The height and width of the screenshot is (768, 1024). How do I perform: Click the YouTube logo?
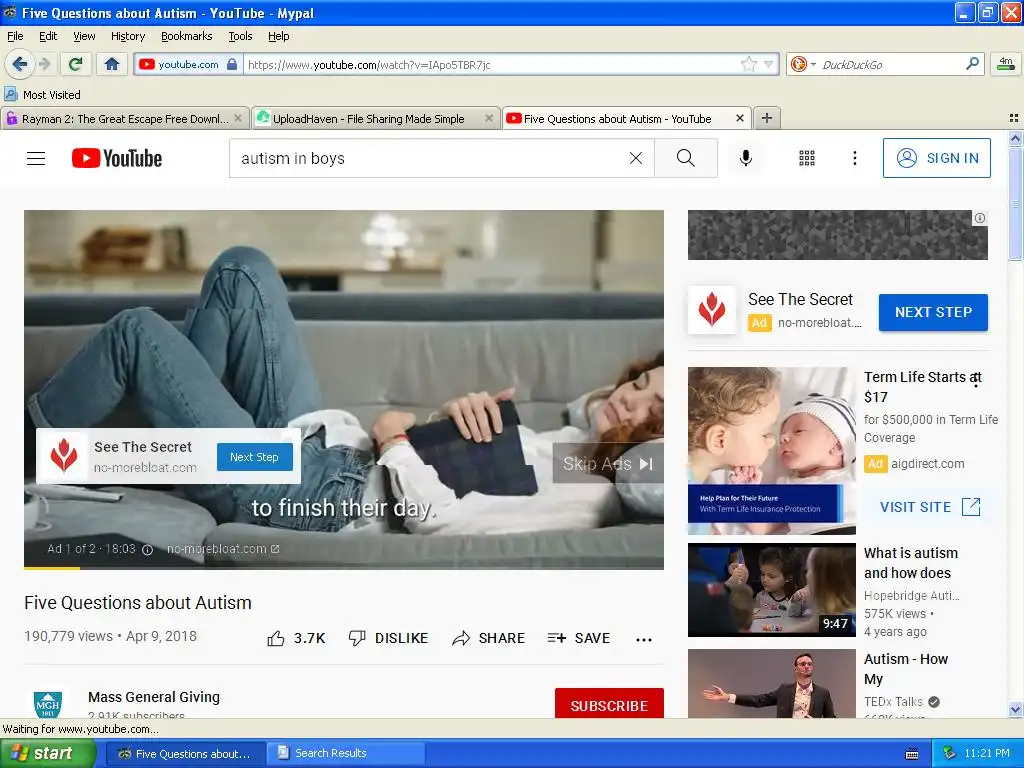[x=117, y=158]
